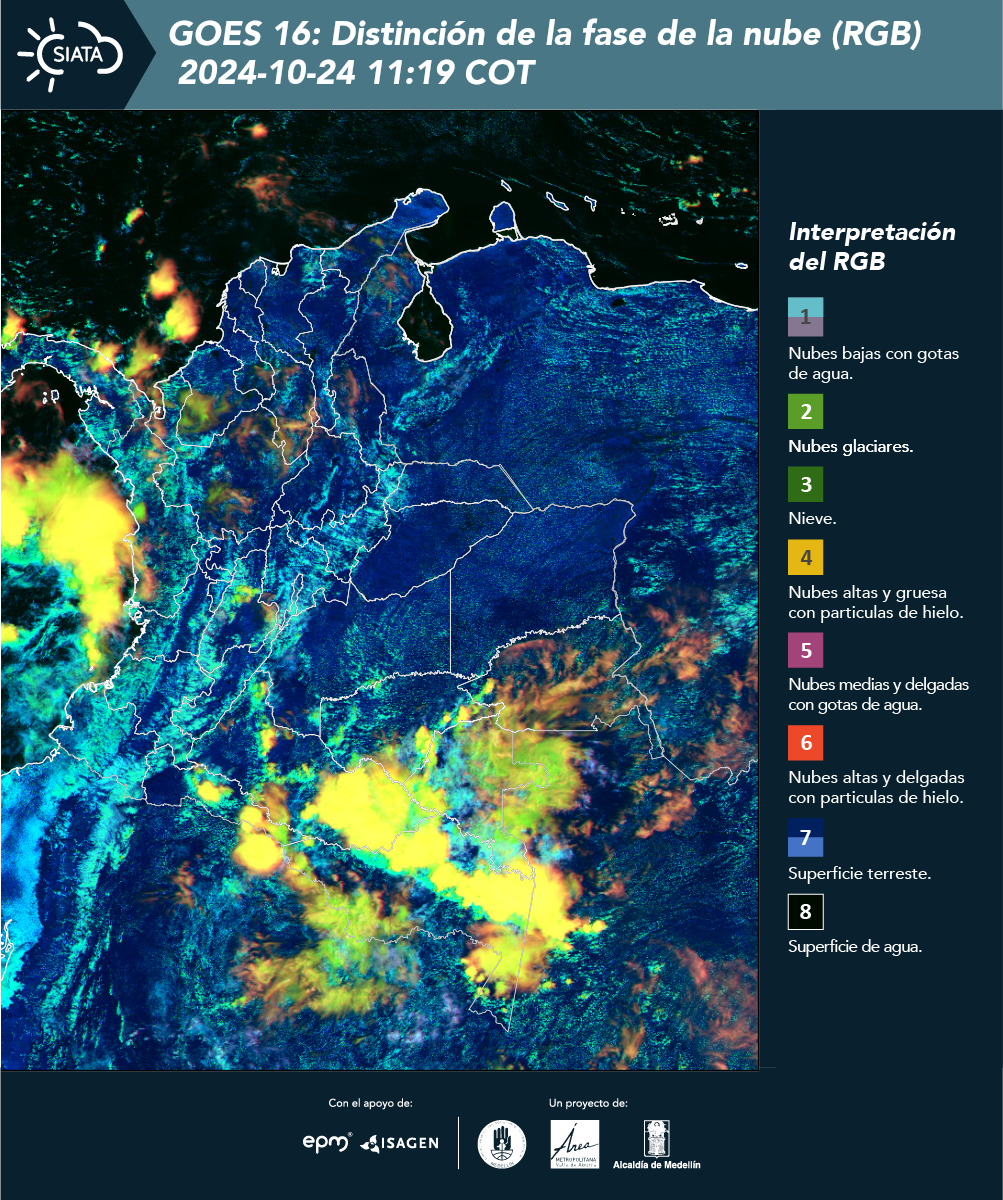Click the ISAGEN logo in the footer
This screenshot has width=1003, height=1200.
pos(399,1142)
